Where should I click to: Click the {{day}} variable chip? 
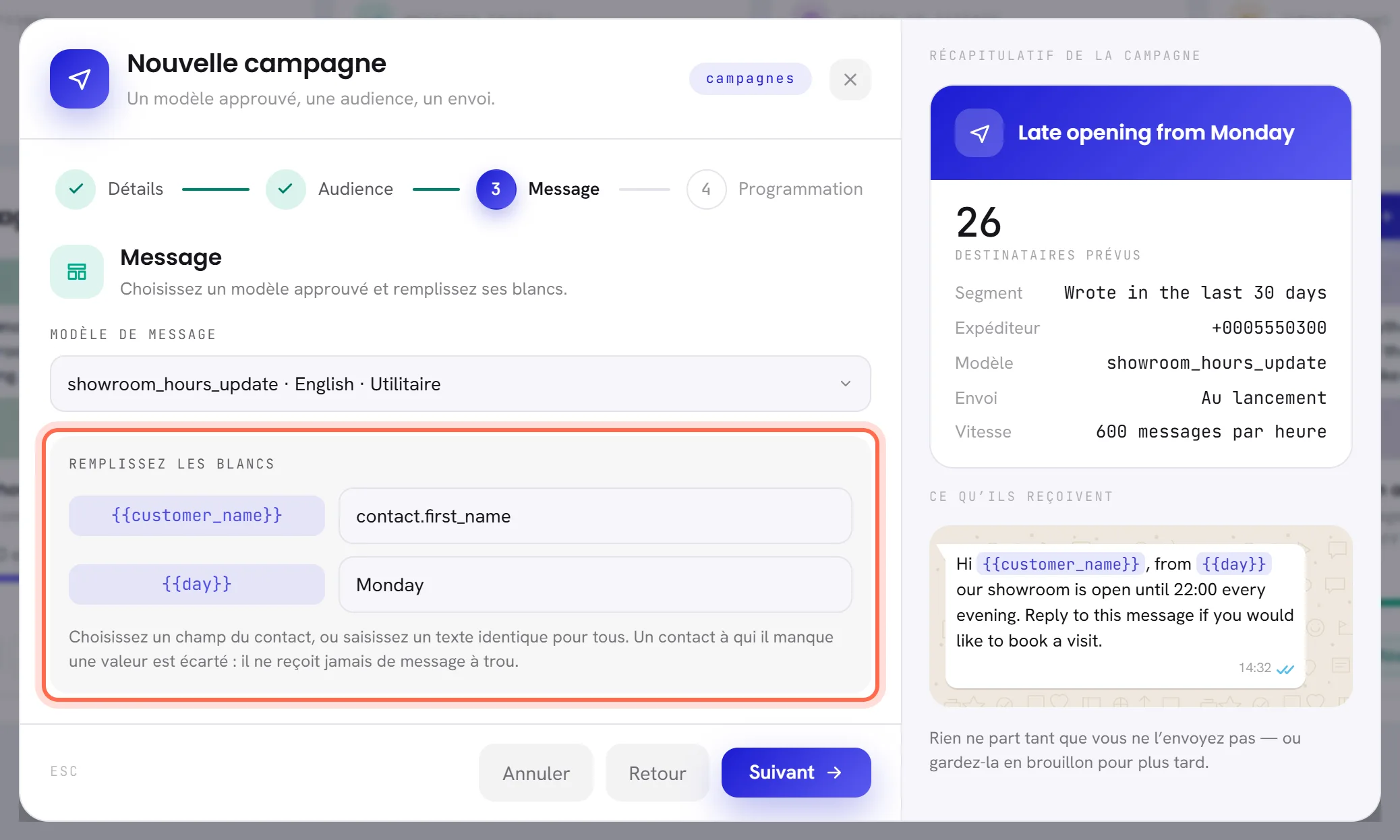[x=197, y=584]
